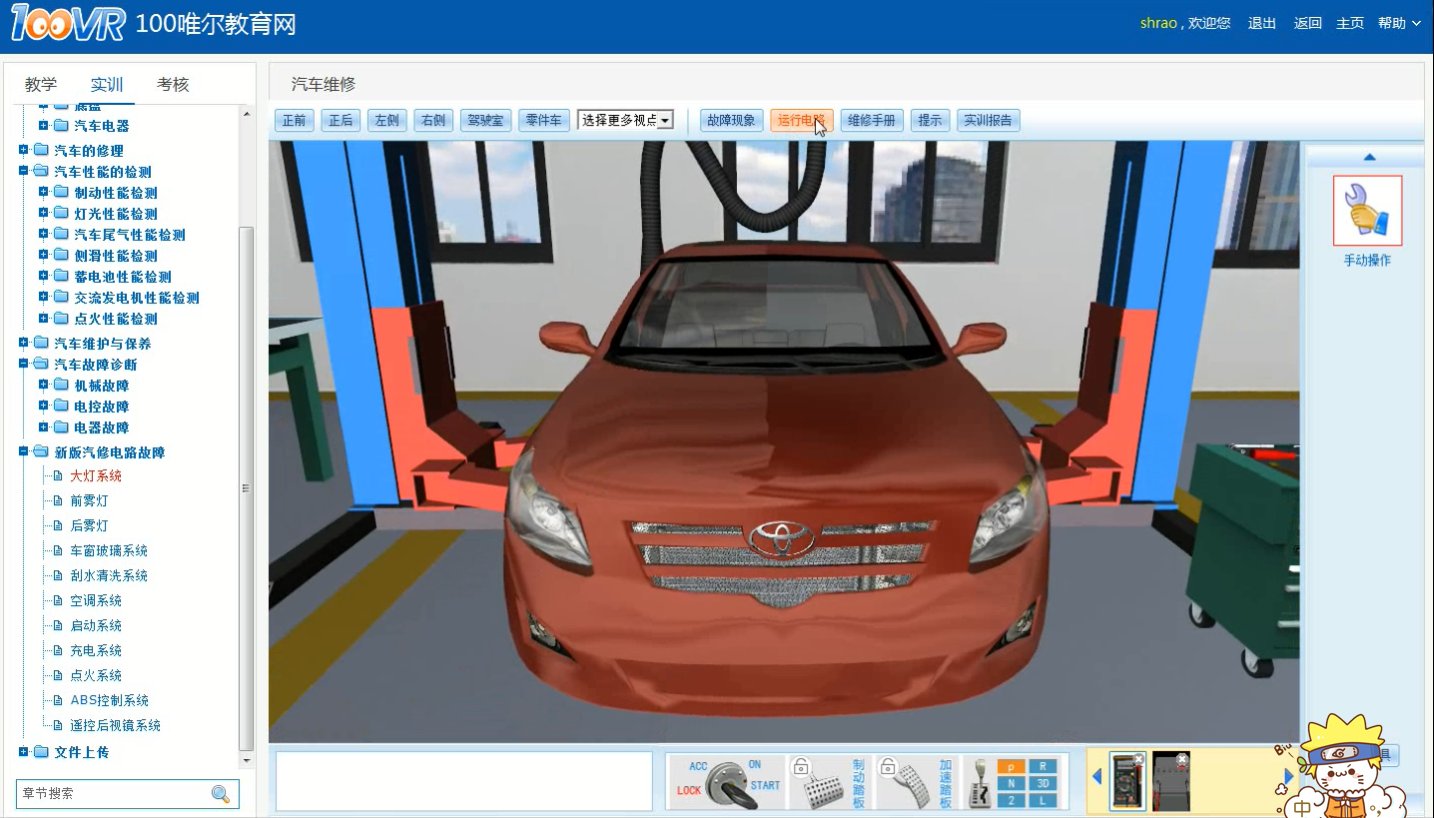Switch to the 教学 tab
Viewport: 1434px width, 818px height.
click(41, 85)
